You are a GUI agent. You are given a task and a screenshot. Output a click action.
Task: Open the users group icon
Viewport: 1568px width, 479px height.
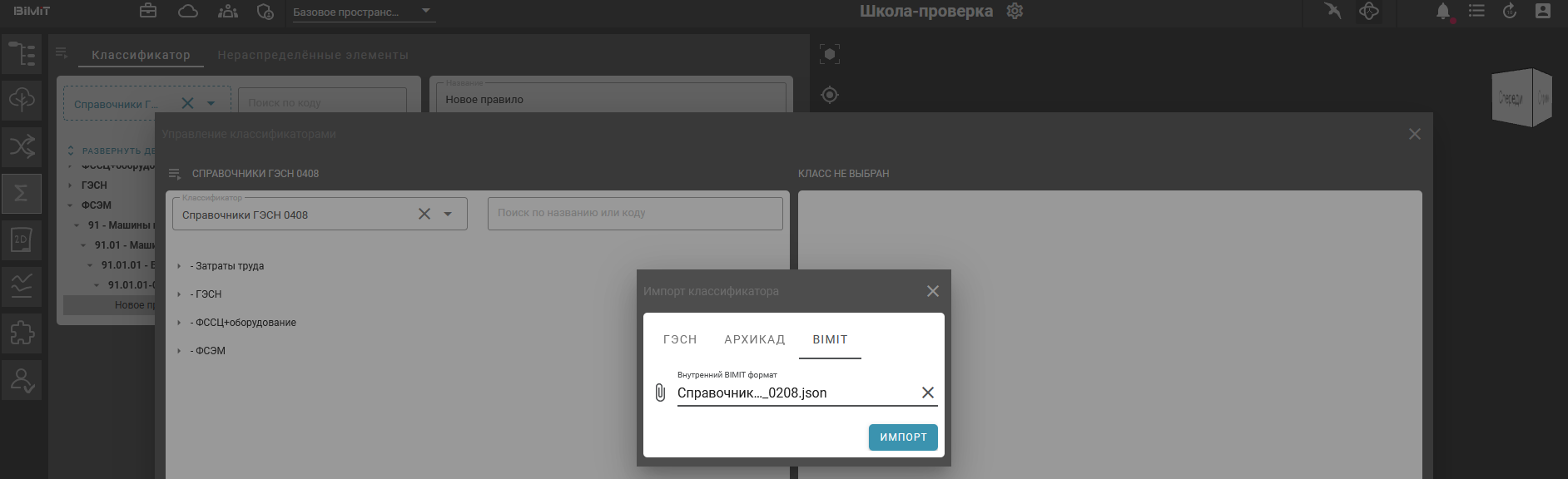click(227, 11)
